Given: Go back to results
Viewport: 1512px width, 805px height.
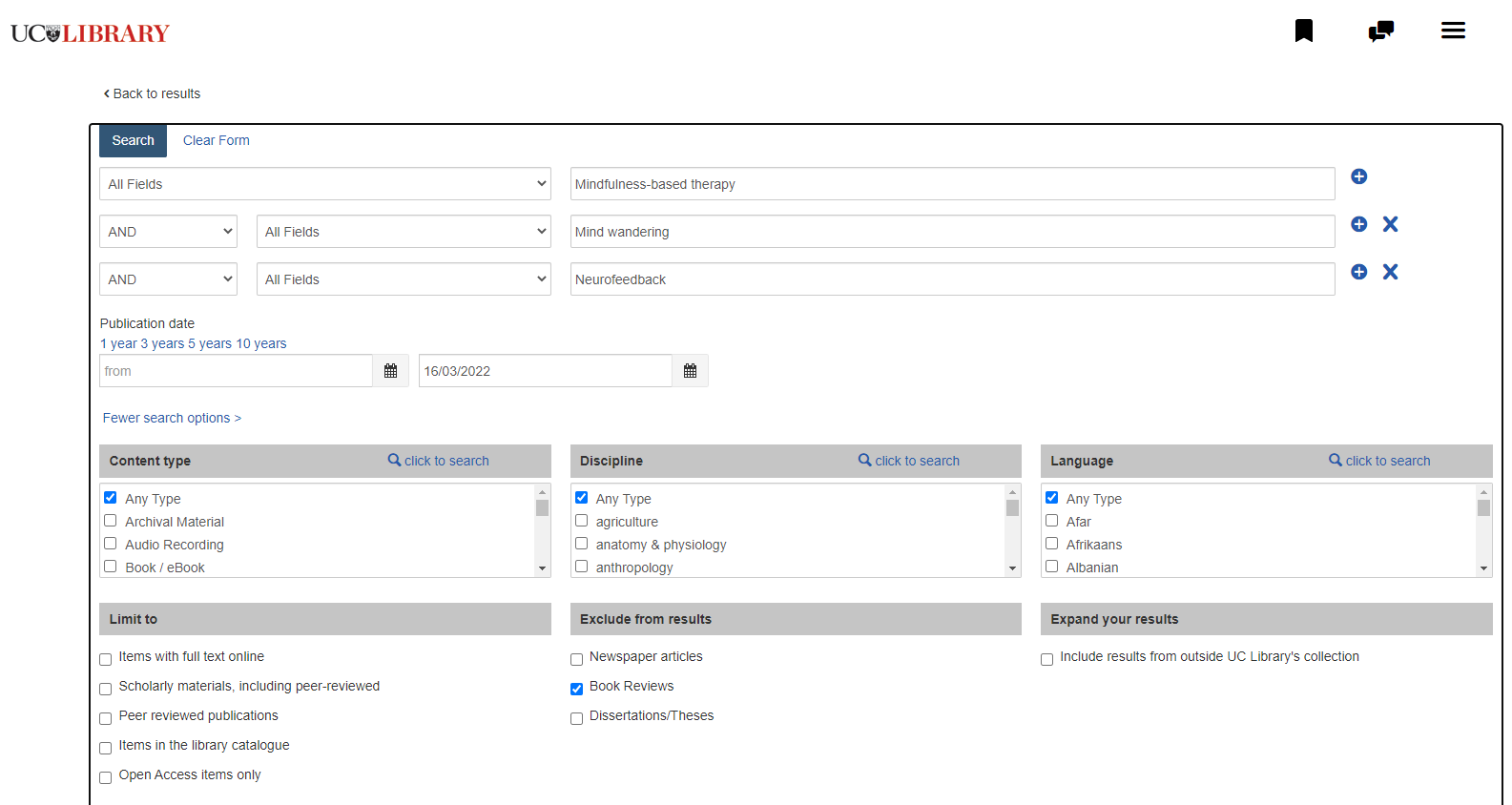Looking at the screenshot, I should coord(153,93).
